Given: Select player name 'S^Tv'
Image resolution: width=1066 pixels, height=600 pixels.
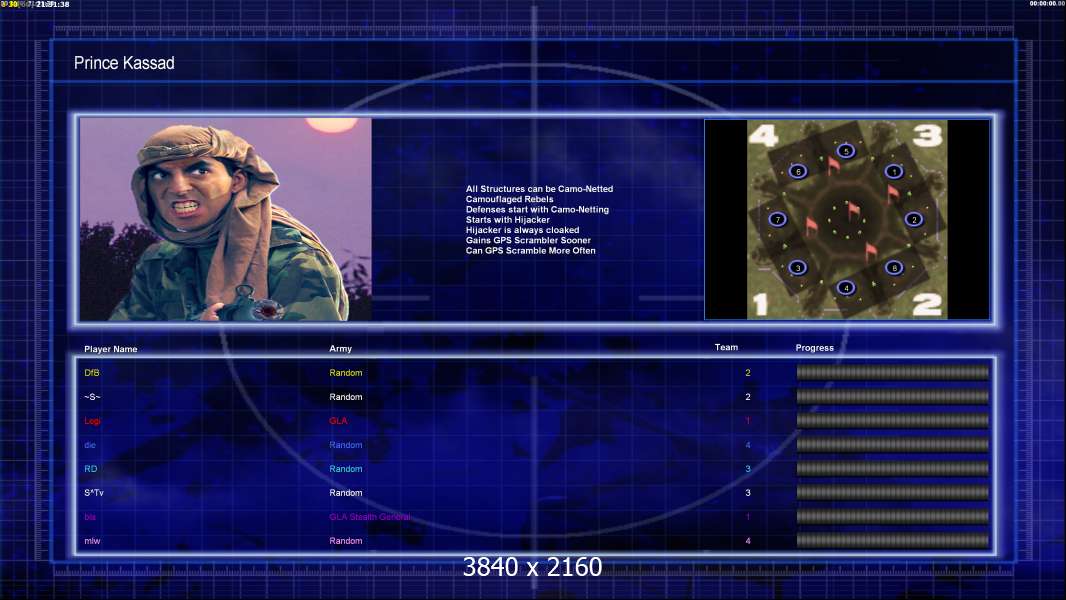Looking at the screenshot, I should (94, 493).
